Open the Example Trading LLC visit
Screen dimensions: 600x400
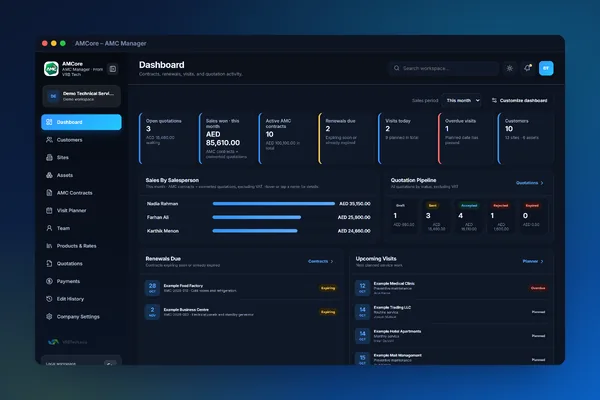click(x=451, y=312)
